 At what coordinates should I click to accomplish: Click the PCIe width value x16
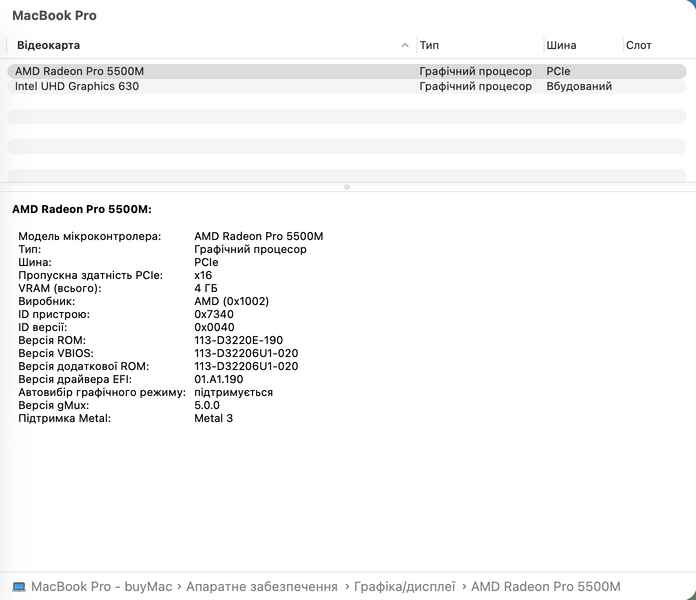[203, 275]
